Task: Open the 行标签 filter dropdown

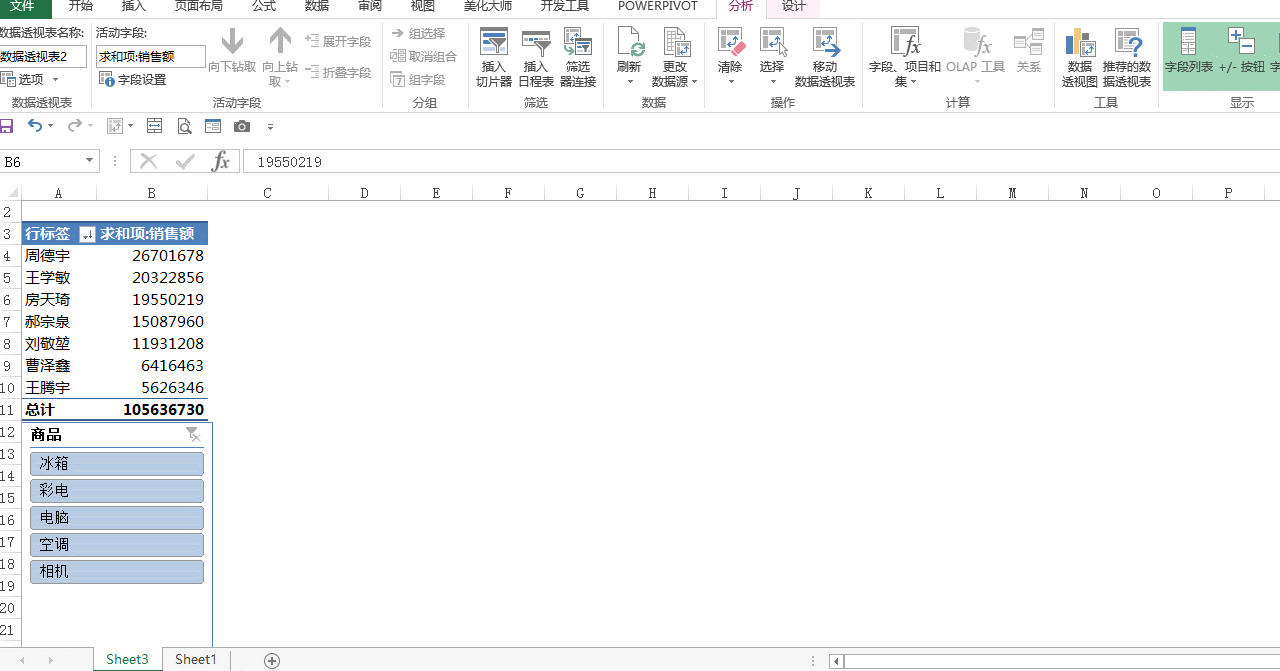Action: point(87,234)
